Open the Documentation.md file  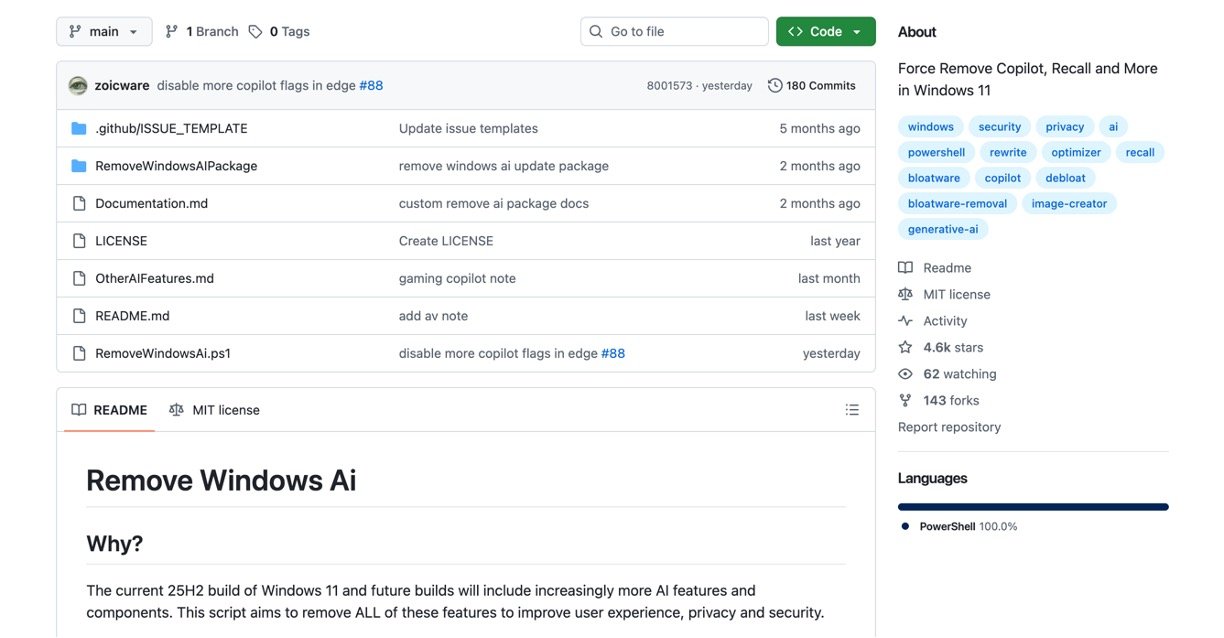click(x=151, y=203)
